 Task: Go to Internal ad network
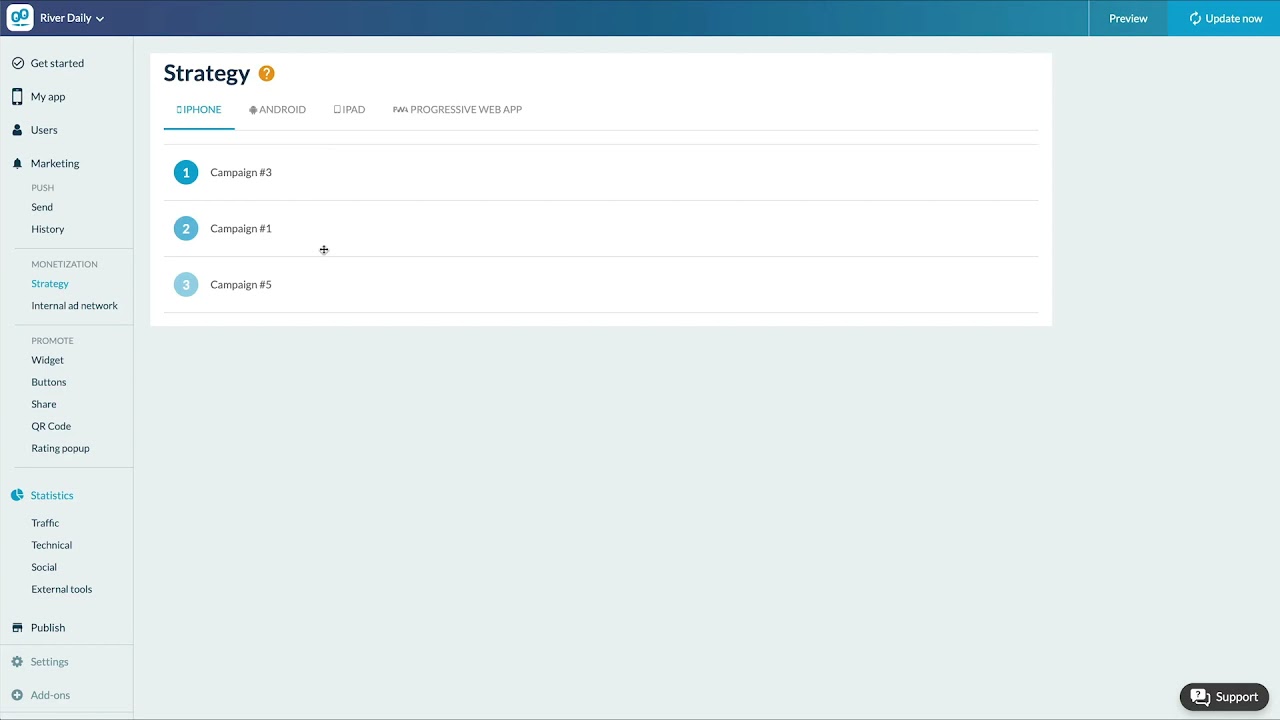tap(74, 306)
